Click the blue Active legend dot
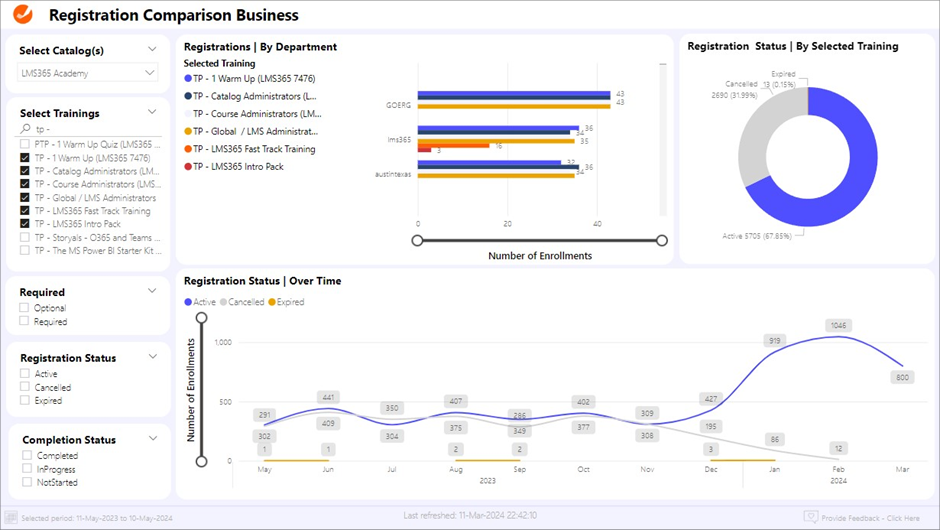Image resolution: width=940 pixels, height=530 pixels. [x=188, y=302]
